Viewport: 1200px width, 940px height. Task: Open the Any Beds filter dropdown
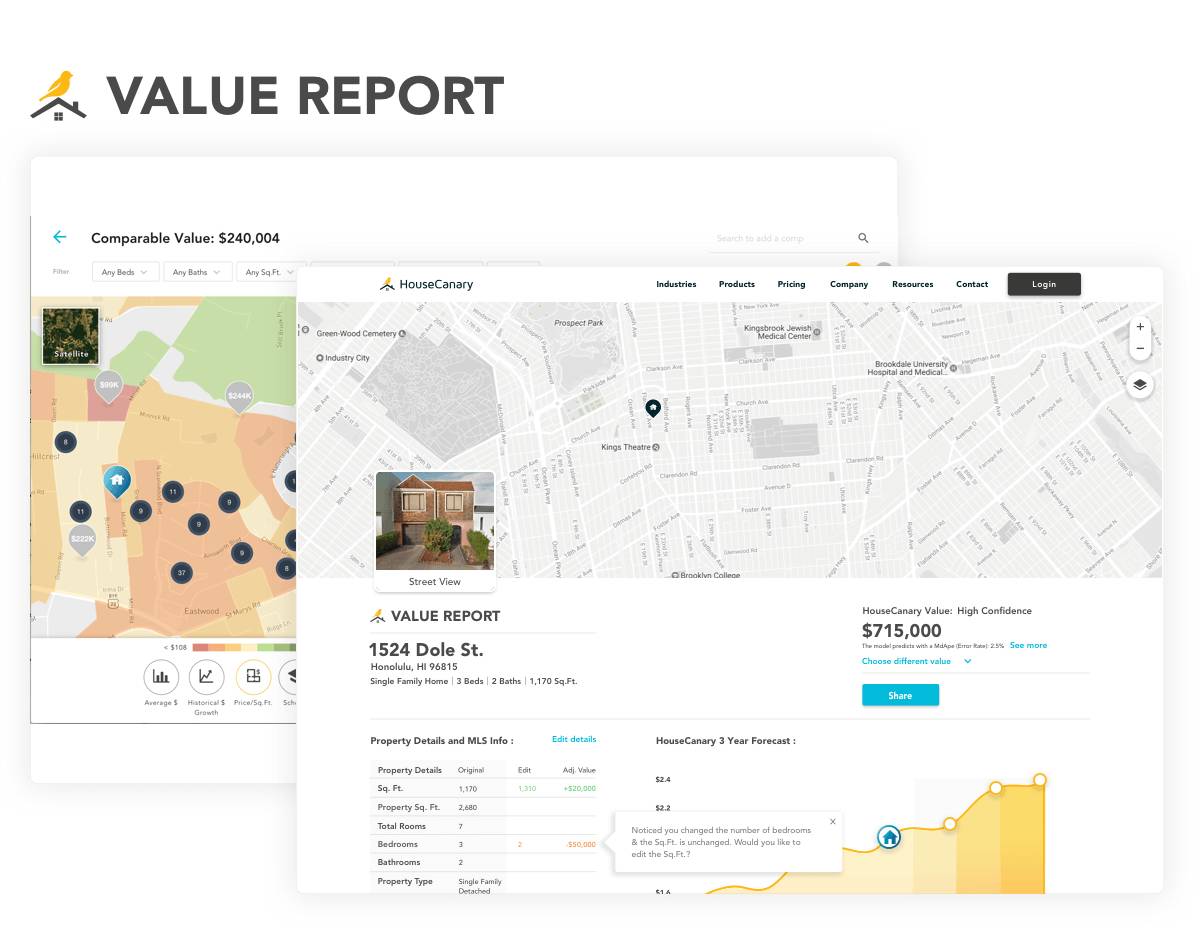(125, 272)
